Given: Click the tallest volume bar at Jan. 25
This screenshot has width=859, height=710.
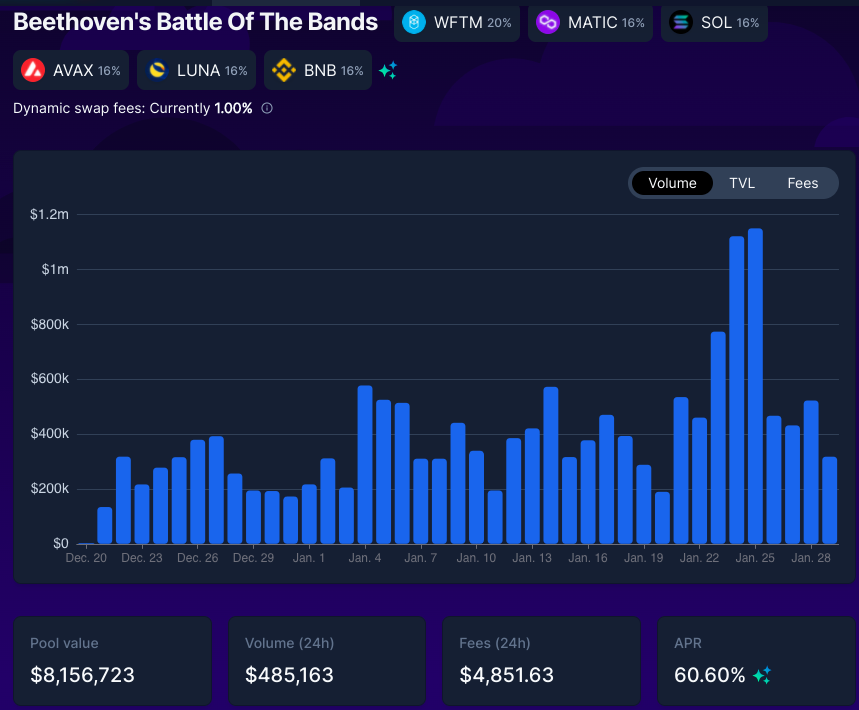Looking at the screenshot, I should pos(755,386).
